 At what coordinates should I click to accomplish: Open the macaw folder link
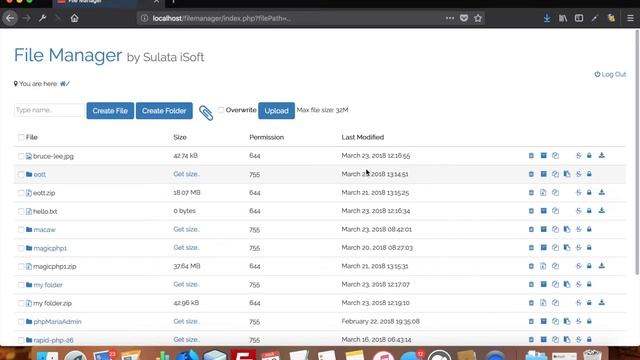(x=44, y=230)
